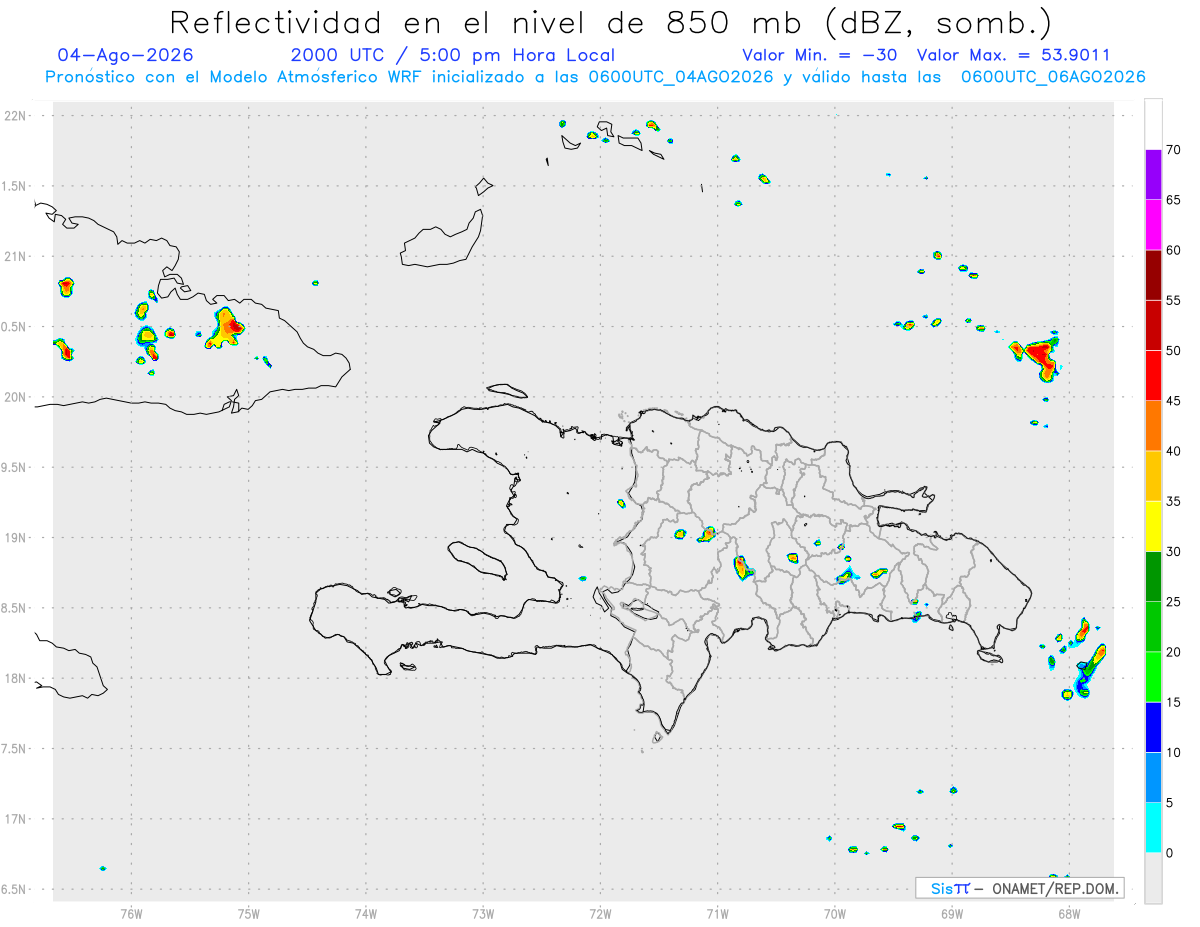Screen dimensions: 1200x927
Task: Click the dark blue 10 to 15 dBZ band
Action: (1153, 727)
